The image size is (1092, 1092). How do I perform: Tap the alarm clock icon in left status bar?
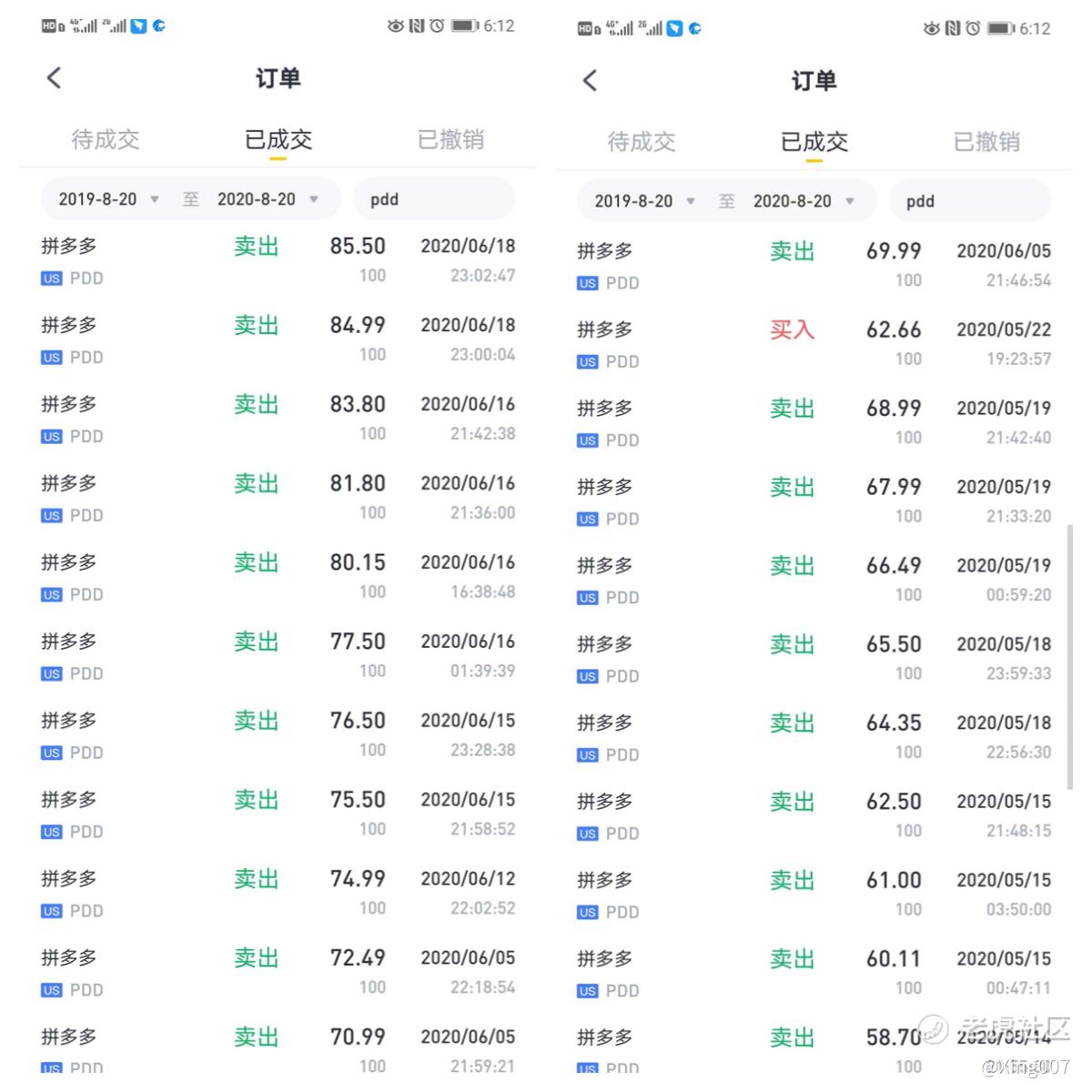(437, 26)
